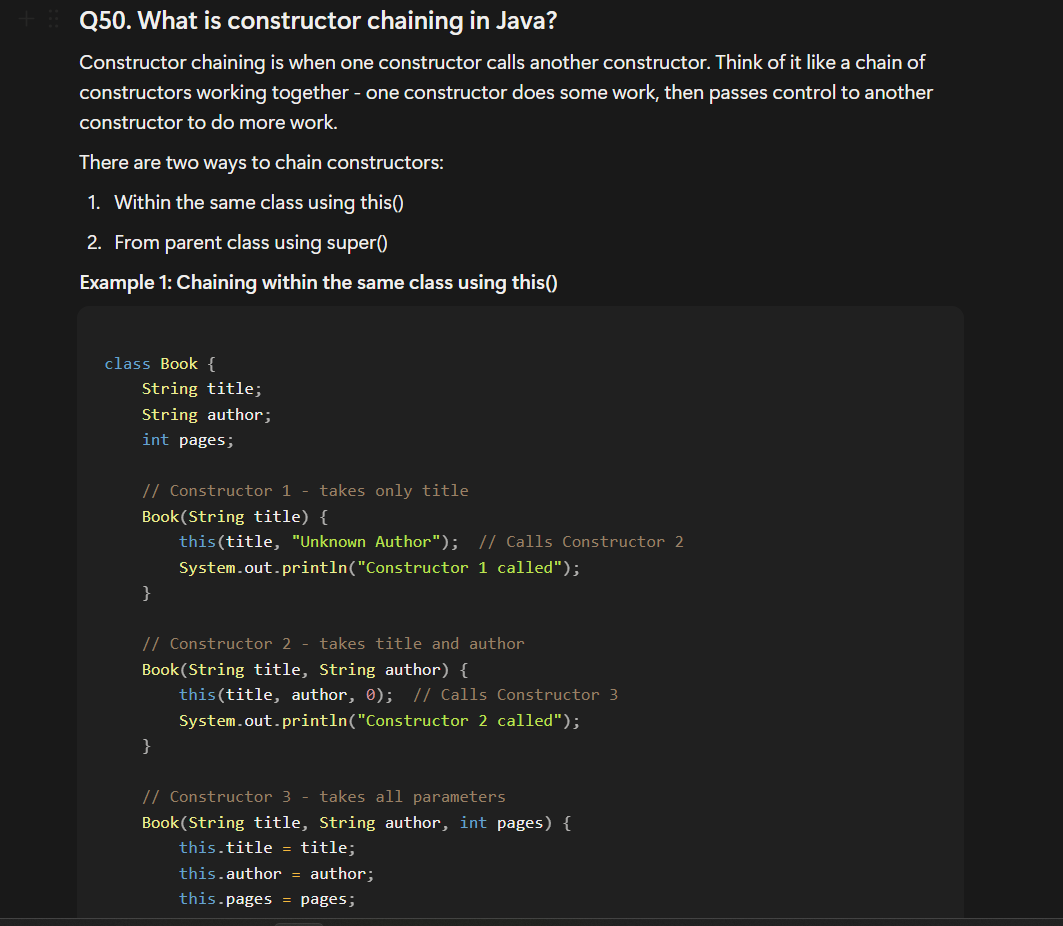Click the println line with "Constructor 1 called"
This screenshot has width=1063, height=926.
pos(380,567)
